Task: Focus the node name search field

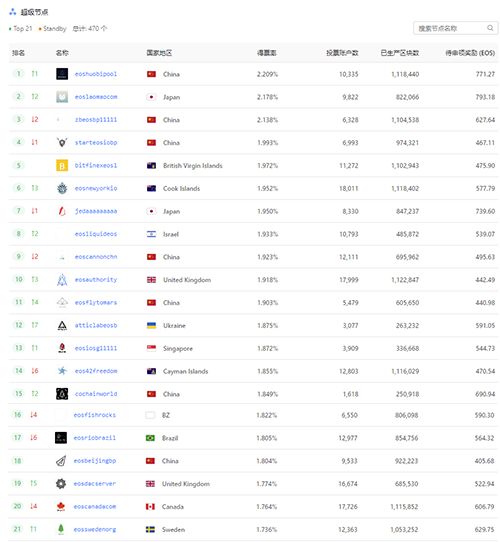Action: pos(455,28)
